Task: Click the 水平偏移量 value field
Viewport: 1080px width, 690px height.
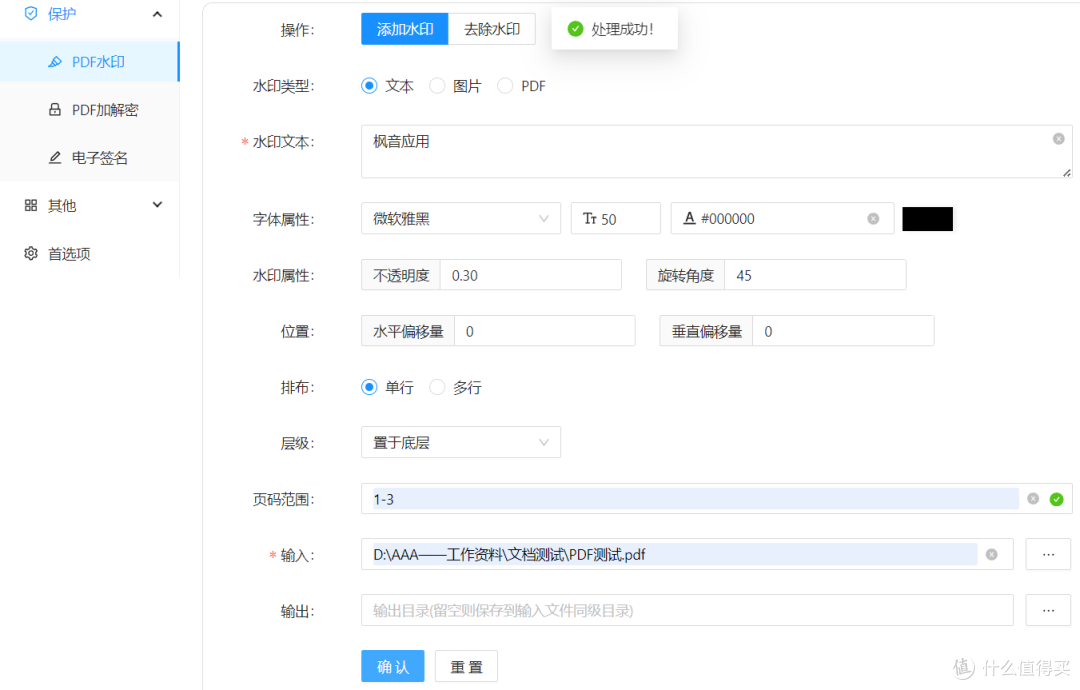Action: coord(545,331)
